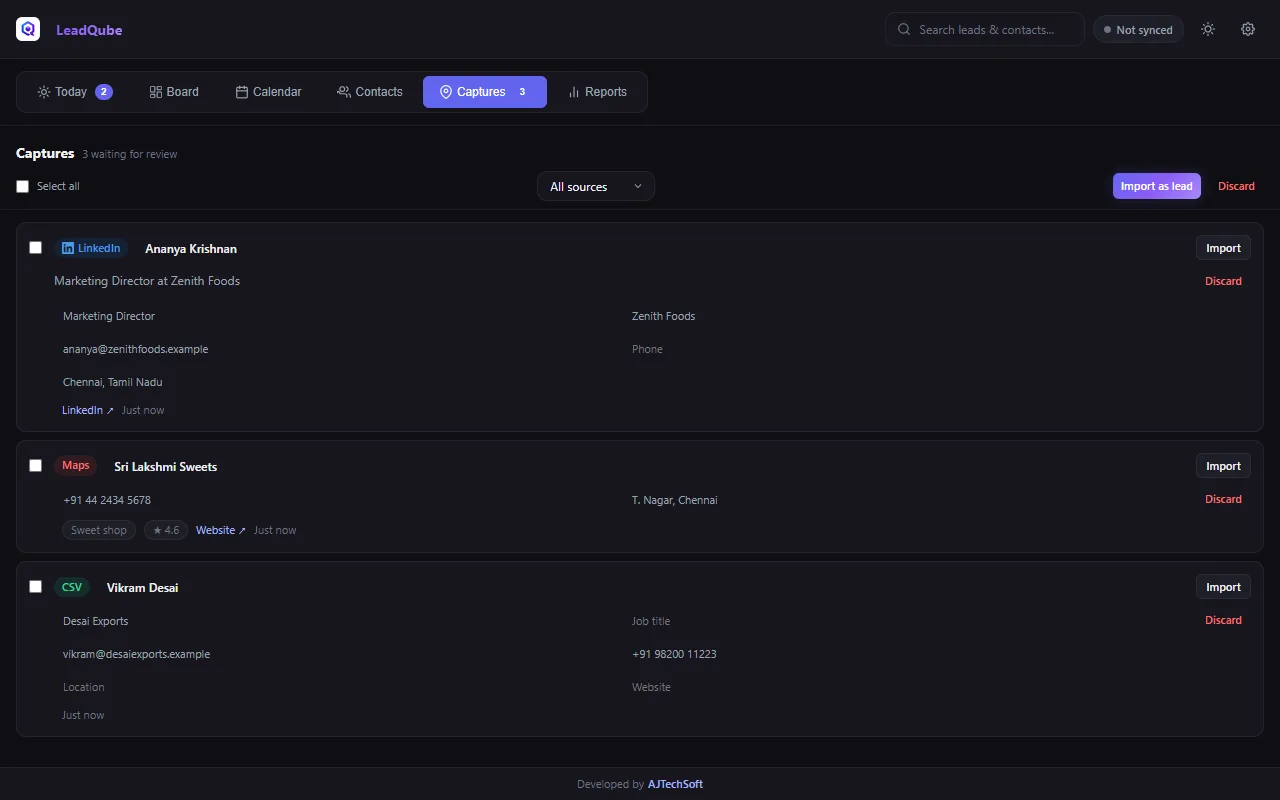The width and height of the screenshot is (1280, 800).
Task: Open the Contacts tab
Action: [369, 92]
